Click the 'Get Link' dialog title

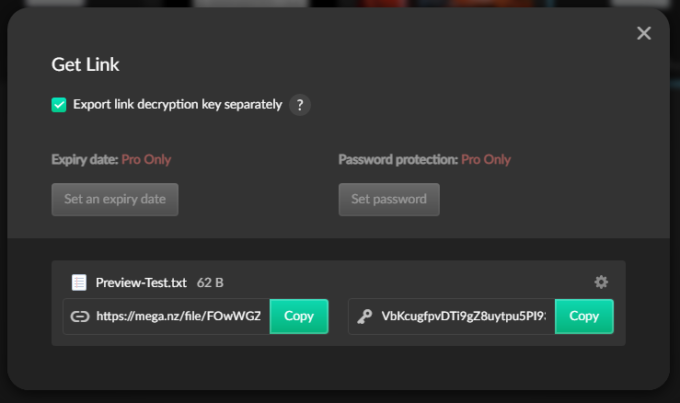(x=85, y=65)
